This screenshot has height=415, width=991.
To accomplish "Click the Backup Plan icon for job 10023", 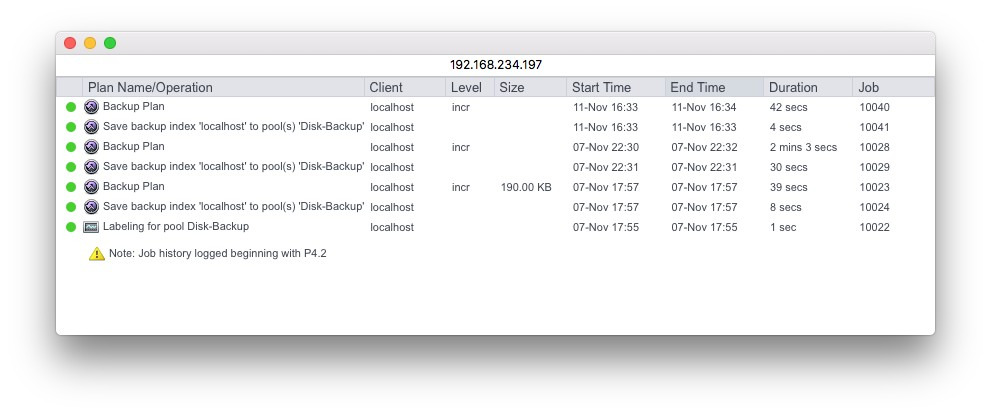I will [91, 187].
